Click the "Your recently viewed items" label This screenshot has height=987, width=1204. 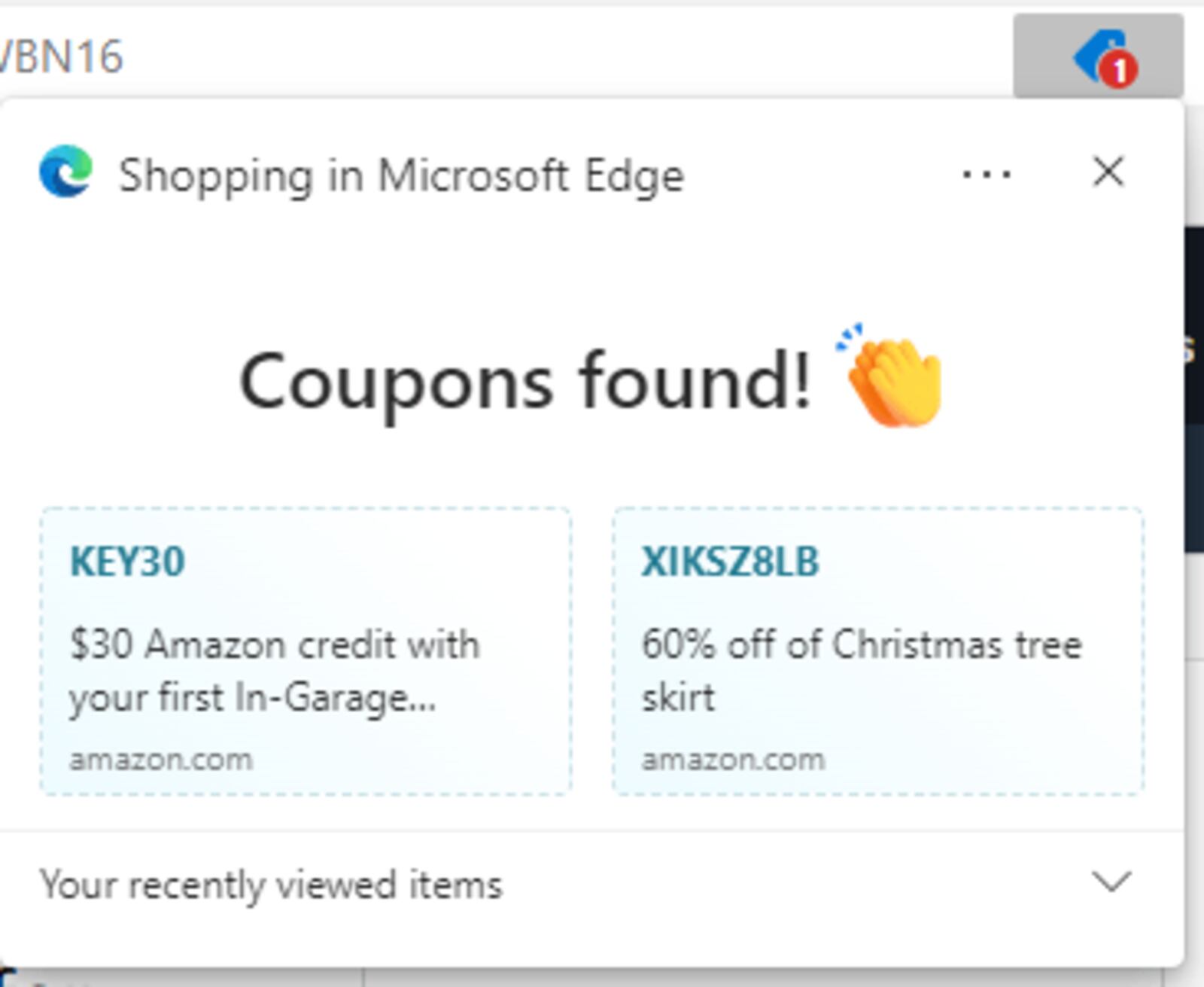[x=271, y=885]
